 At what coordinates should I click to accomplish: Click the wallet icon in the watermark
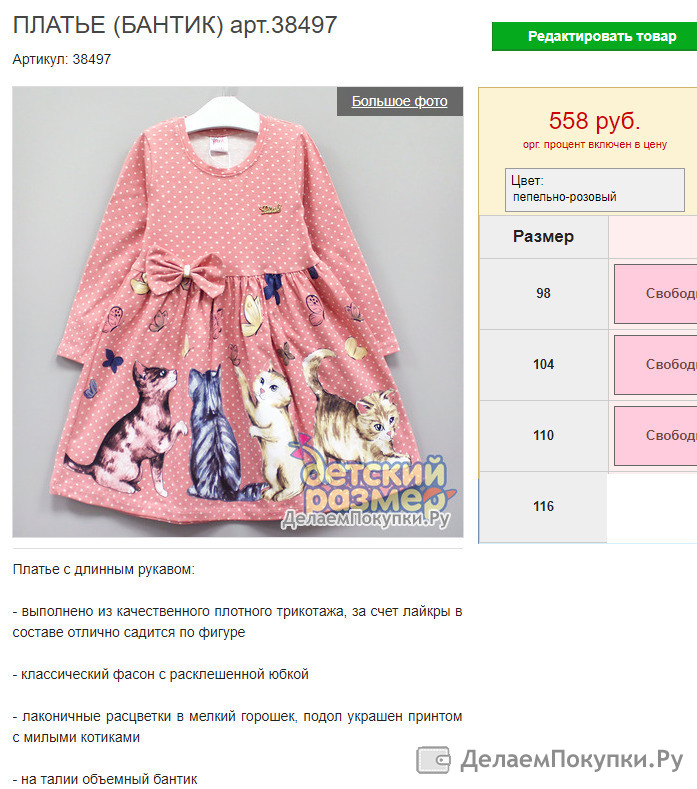[433, 760]
